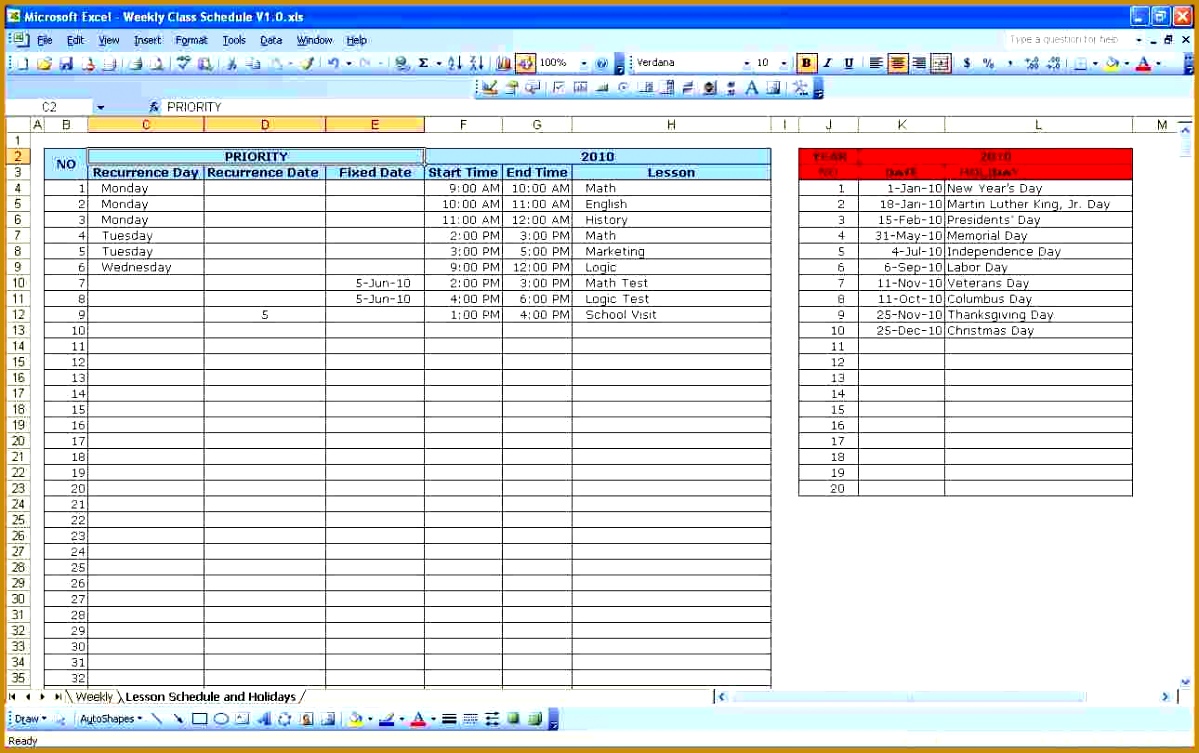Insert WordArt from the Drawing toolbar
Image resolution: width=1199 pixels, height=753 pixels.
coord(264,719)
